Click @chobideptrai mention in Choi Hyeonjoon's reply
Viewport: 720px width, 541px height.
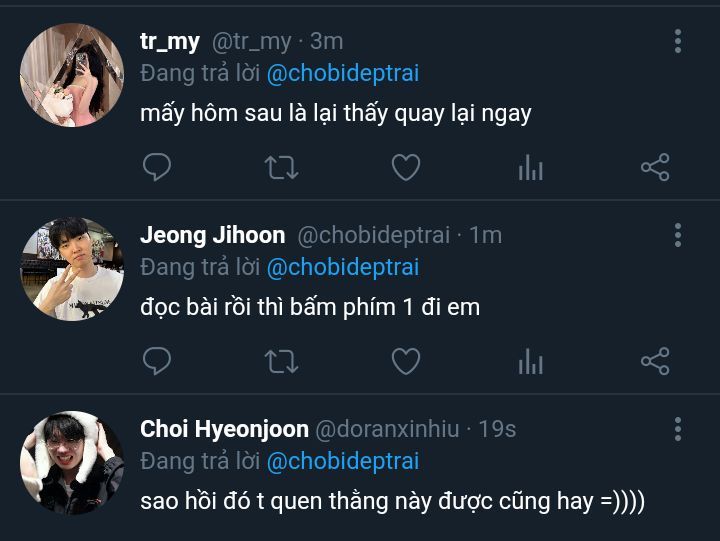[x=343, y=461]
